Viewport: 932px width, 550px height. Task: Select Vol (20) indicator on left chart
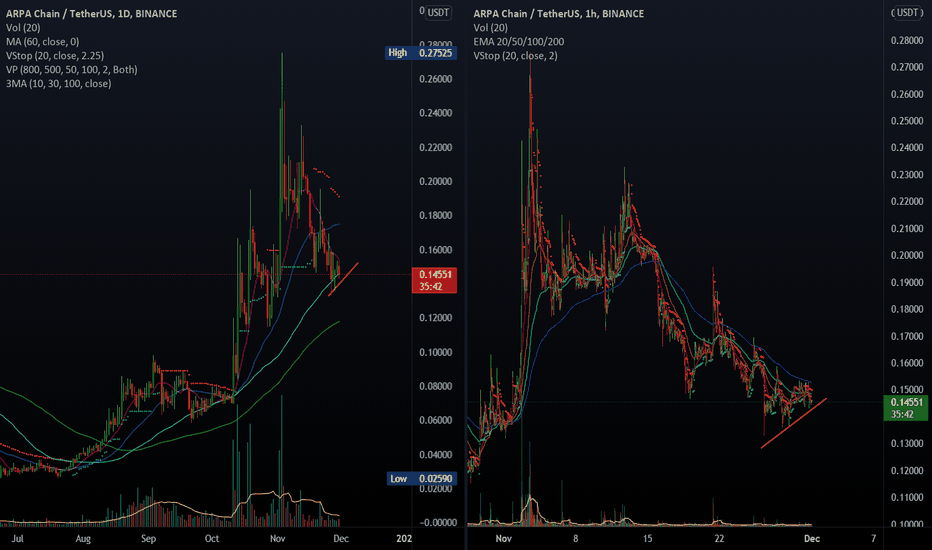[23, 27]
